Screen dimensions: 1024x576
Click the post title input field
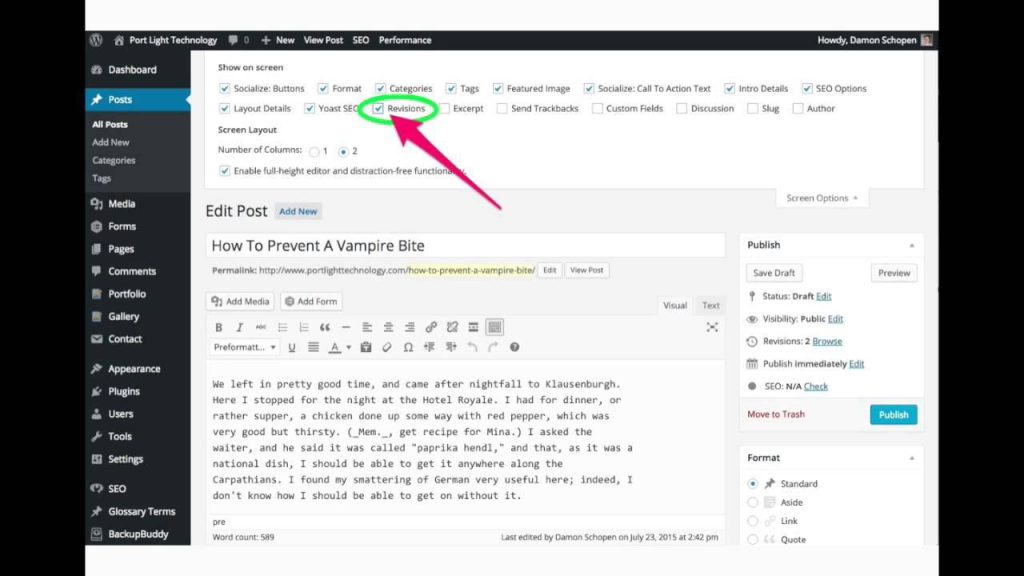click(465, 246)
